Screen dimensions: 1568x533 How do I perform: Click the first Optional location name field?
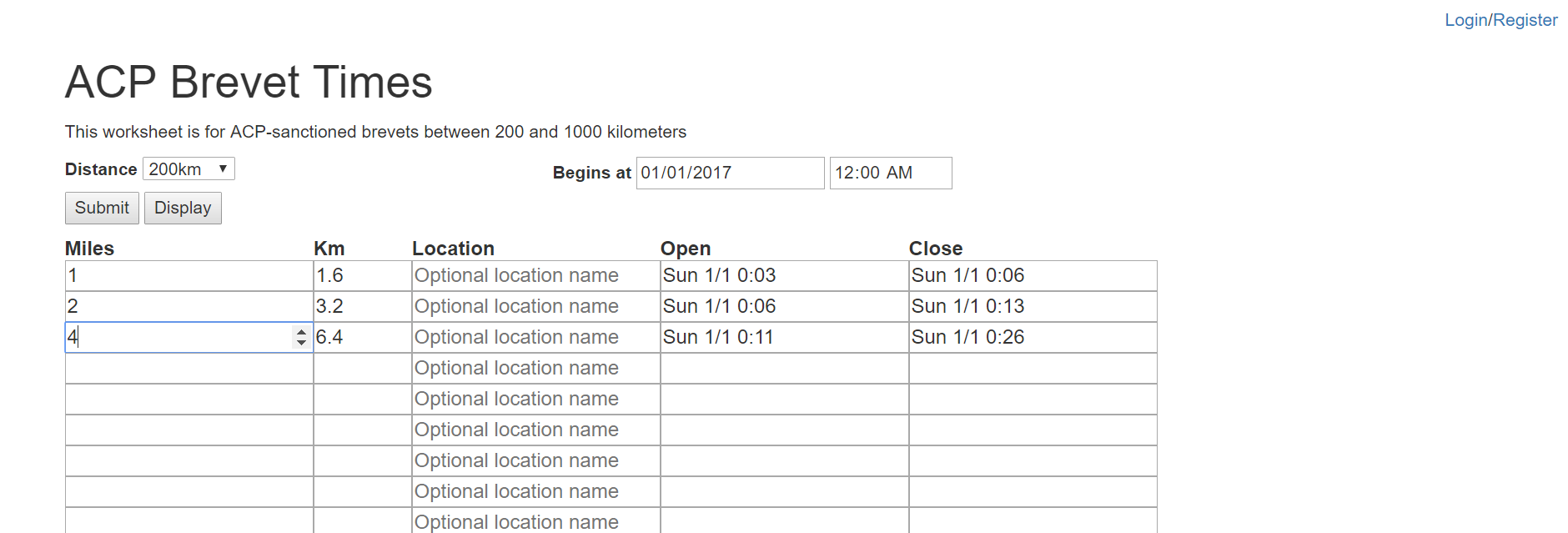pos(535,275)
